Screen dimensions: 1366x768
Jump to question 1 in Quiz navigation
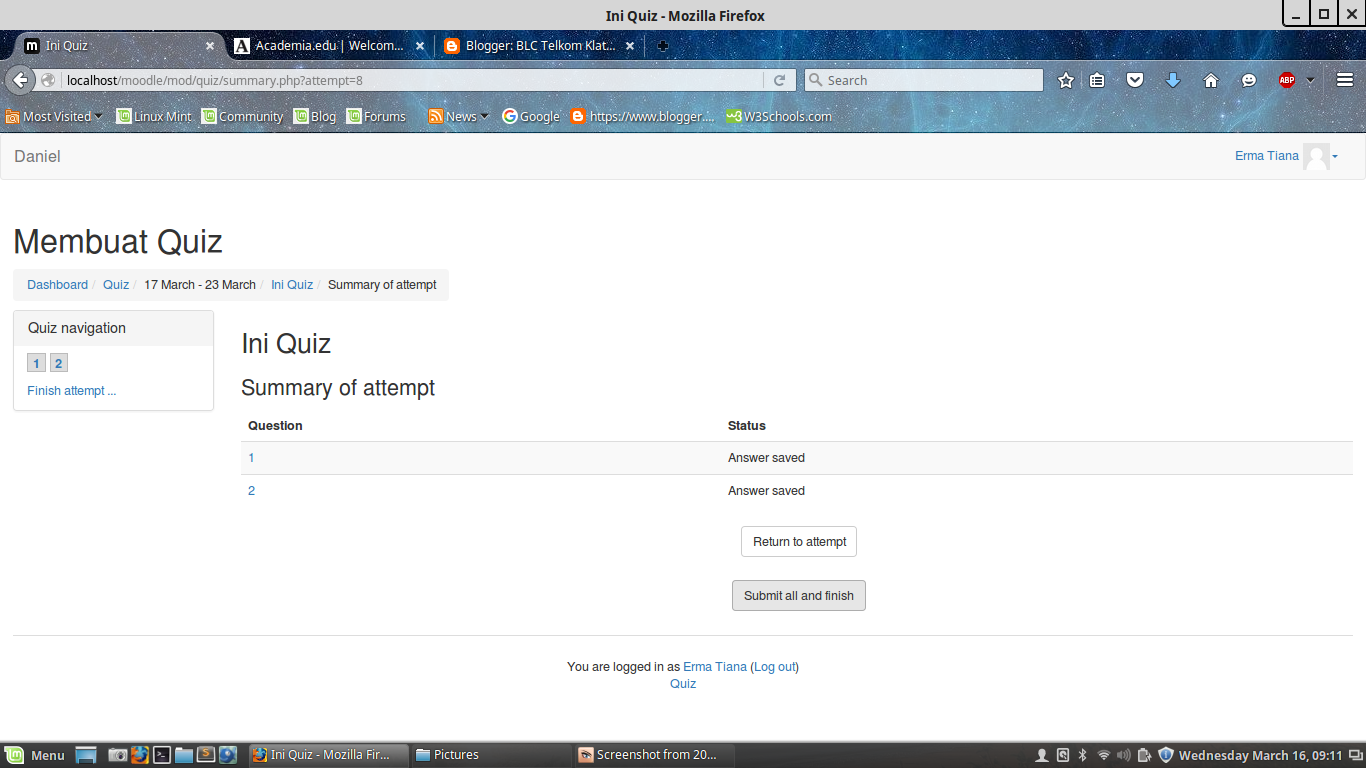(37, 363)
